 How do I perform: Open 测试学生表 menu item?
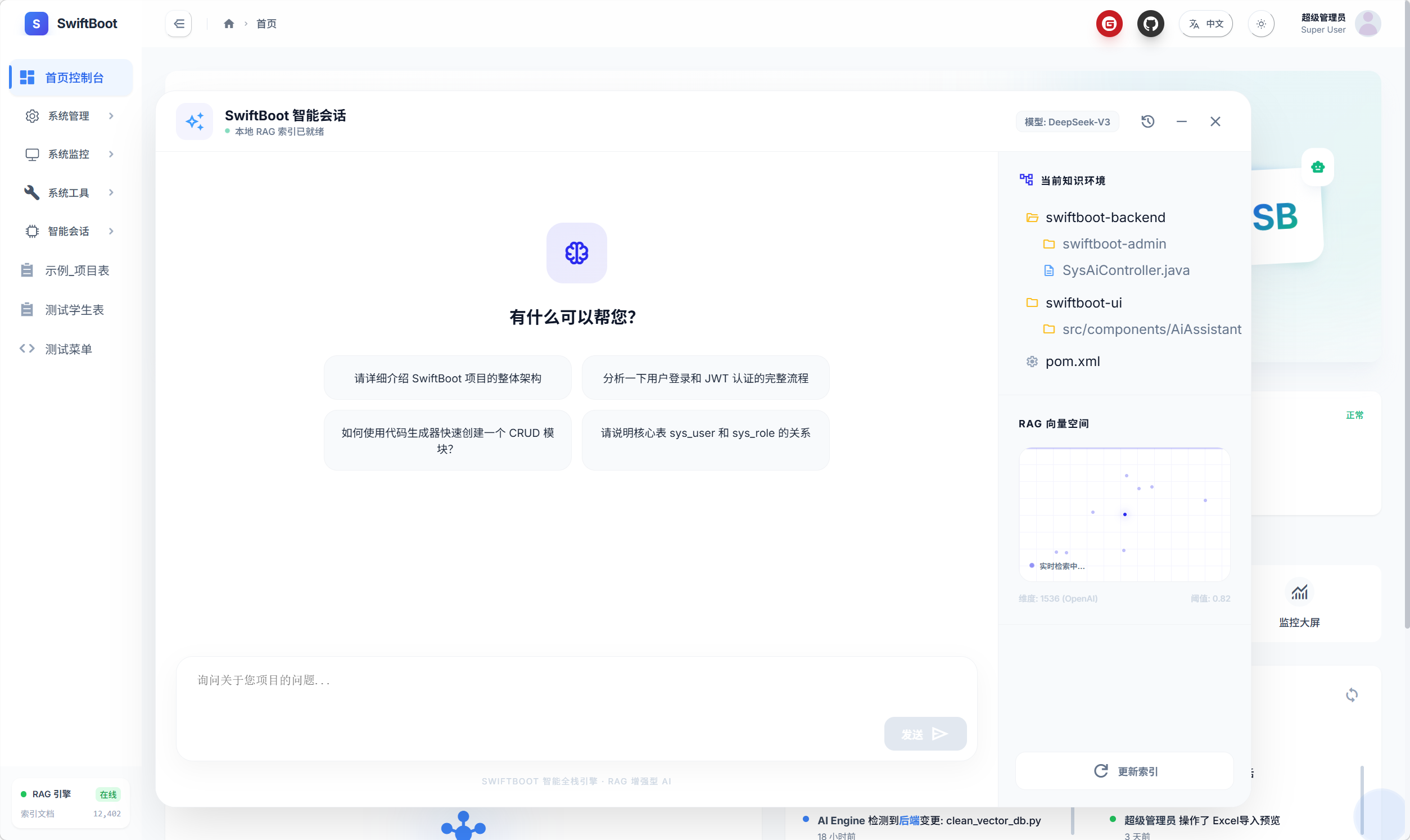[71, 310]
